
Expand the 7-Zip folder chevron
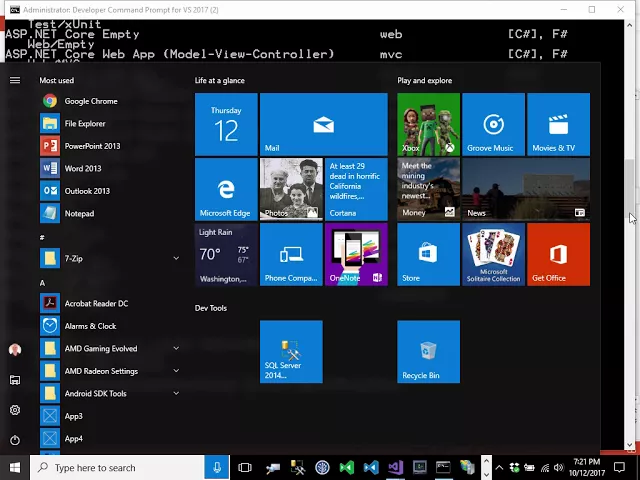pyautogui.click(x=176, y=258)
